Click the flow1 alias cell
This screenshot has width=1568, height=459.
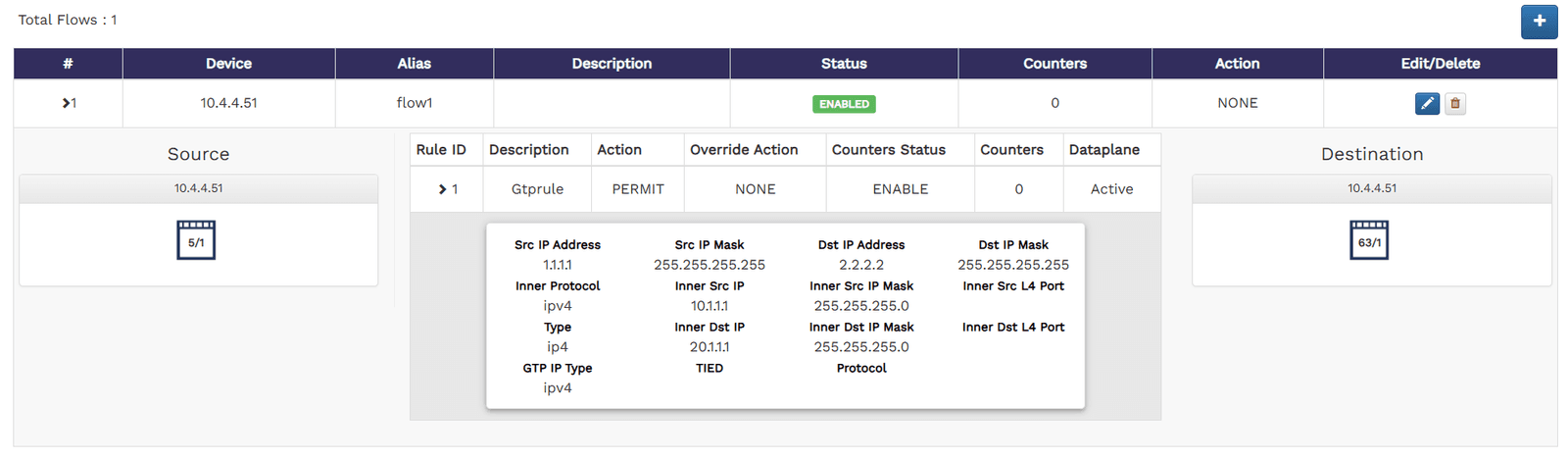[414, 103]
